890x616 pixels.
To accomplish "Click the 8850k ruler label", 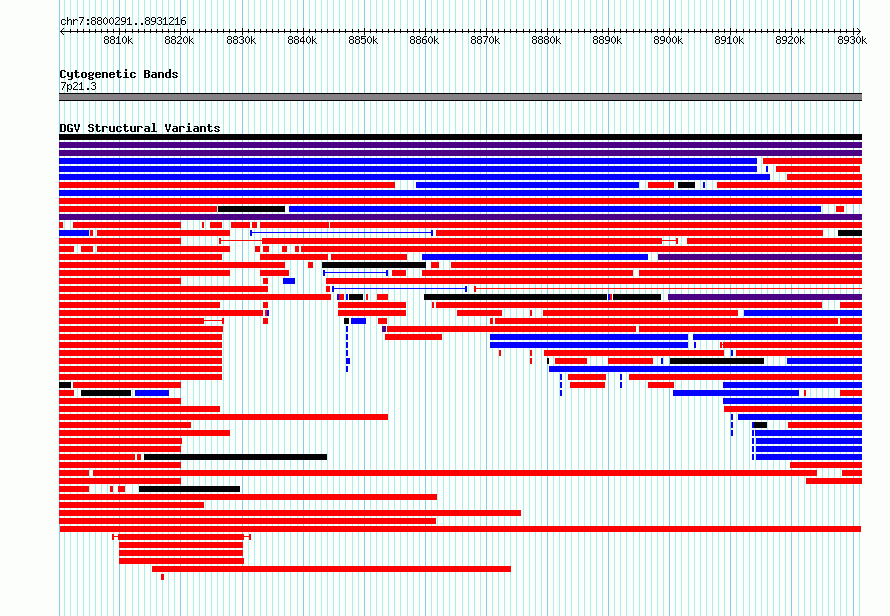I will pos(363,40).
